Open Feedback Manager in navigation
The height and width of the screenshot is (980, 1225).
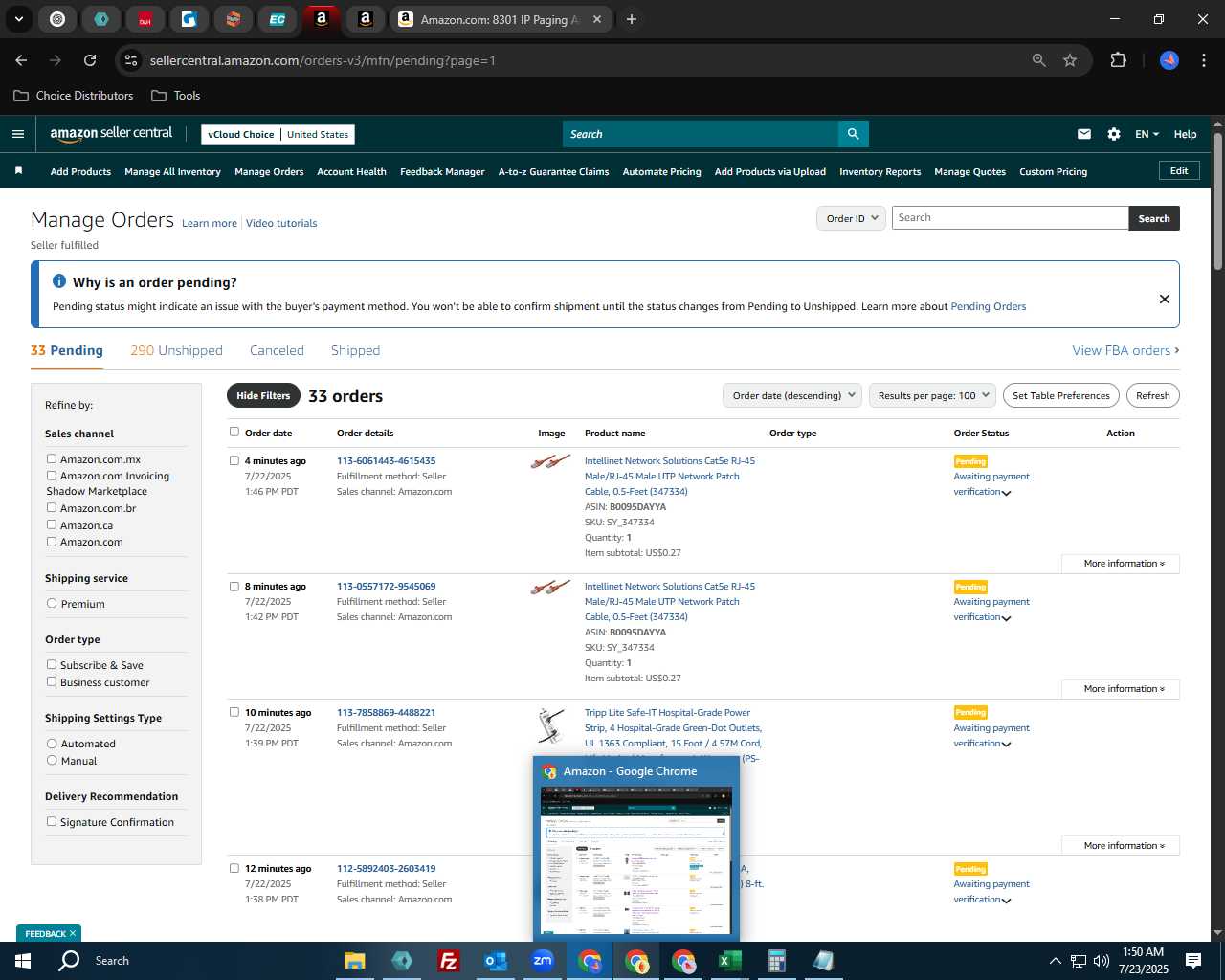(x=442, y=172)
